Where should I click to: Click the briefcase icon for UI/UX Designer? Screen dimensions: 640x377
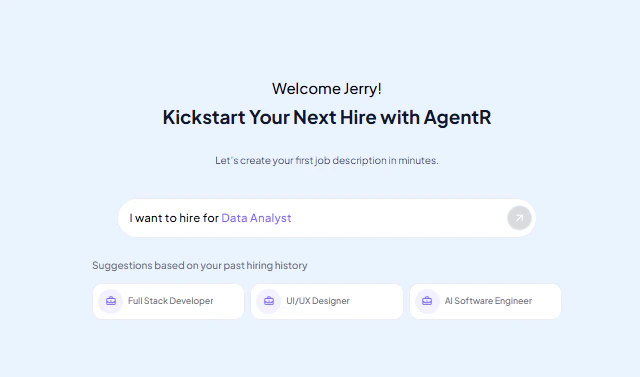(269, 301)
